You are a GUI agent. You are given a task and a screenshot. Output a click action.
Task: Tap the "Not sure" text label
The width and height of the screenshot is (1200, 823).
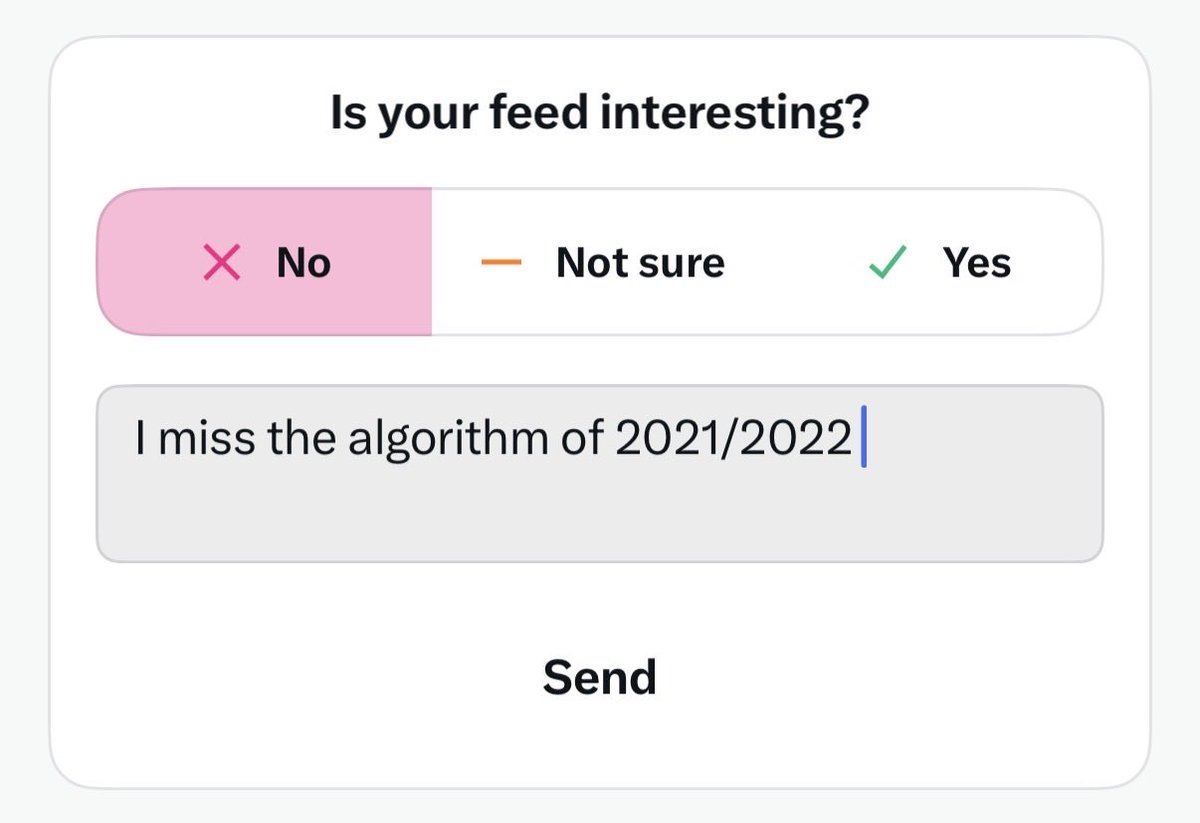(x=640, y=263)
